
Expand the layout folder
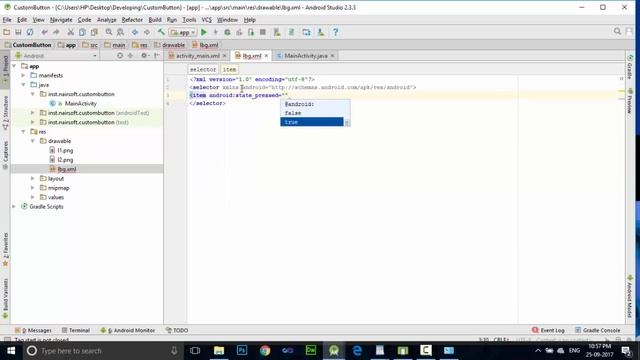(33, 178)
